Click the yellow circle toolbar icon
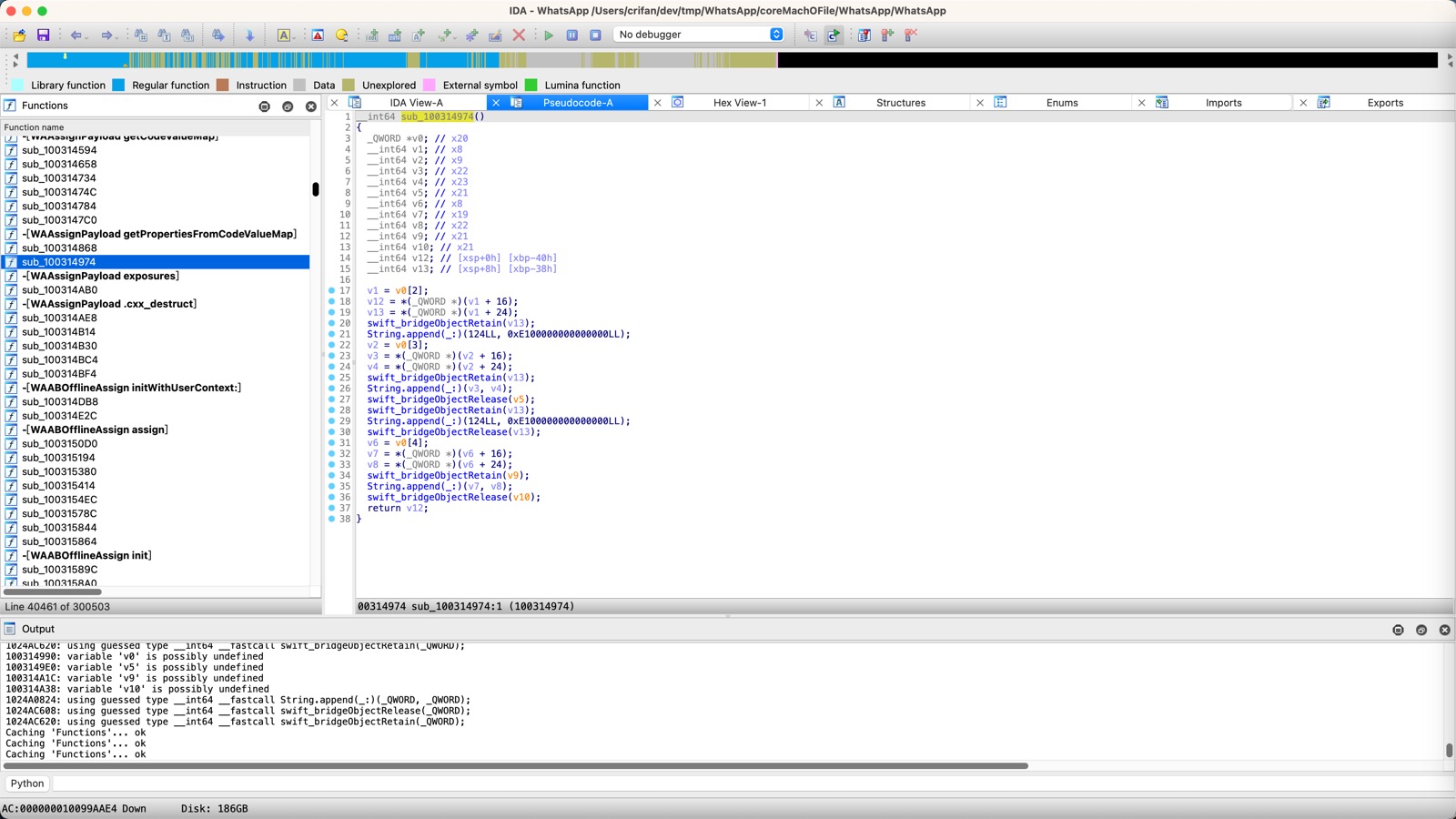This screenshot has width=1456, height=819. tap(342, 35)
